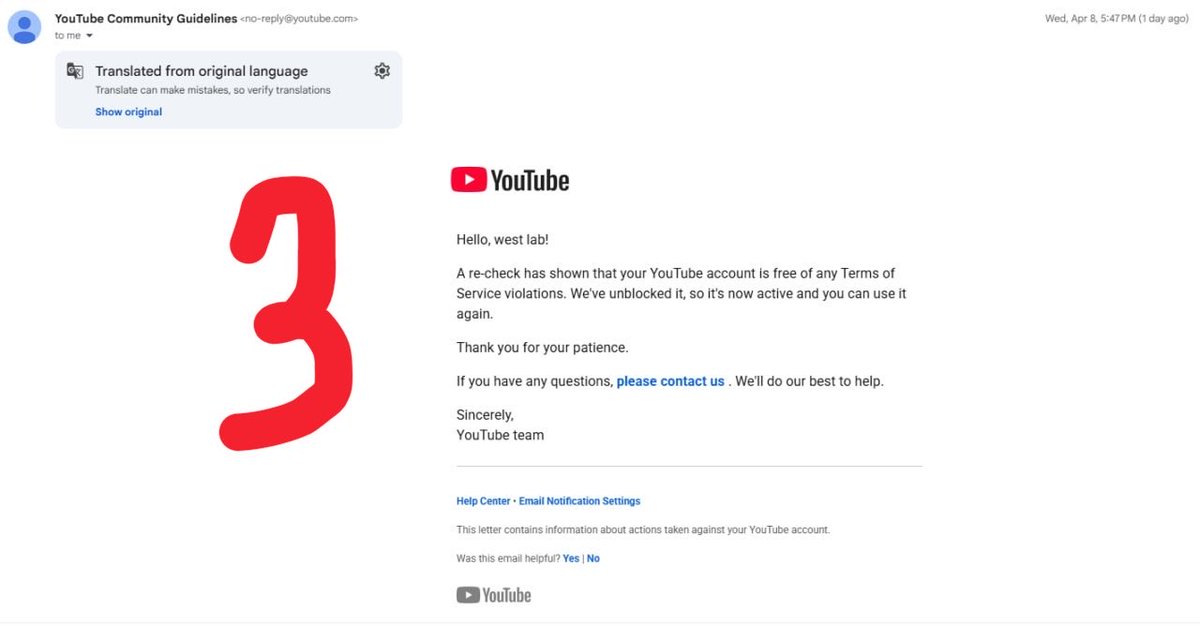Click the 'Hello, west lab!' greeting
This screenshot has height=626, width=1200.
pyautogui.click(x=502, y=240)
